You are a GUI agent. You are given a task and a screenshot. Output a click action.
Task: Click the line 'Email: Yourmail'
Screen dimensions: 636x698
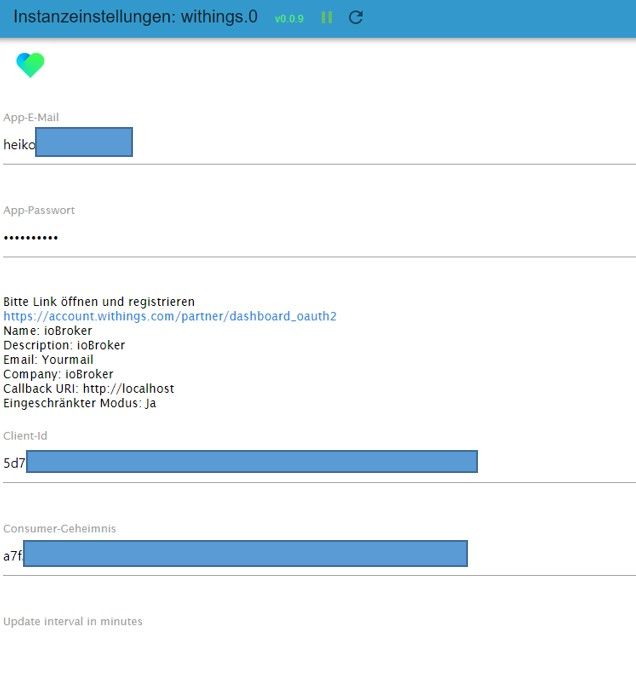point(48,360)
